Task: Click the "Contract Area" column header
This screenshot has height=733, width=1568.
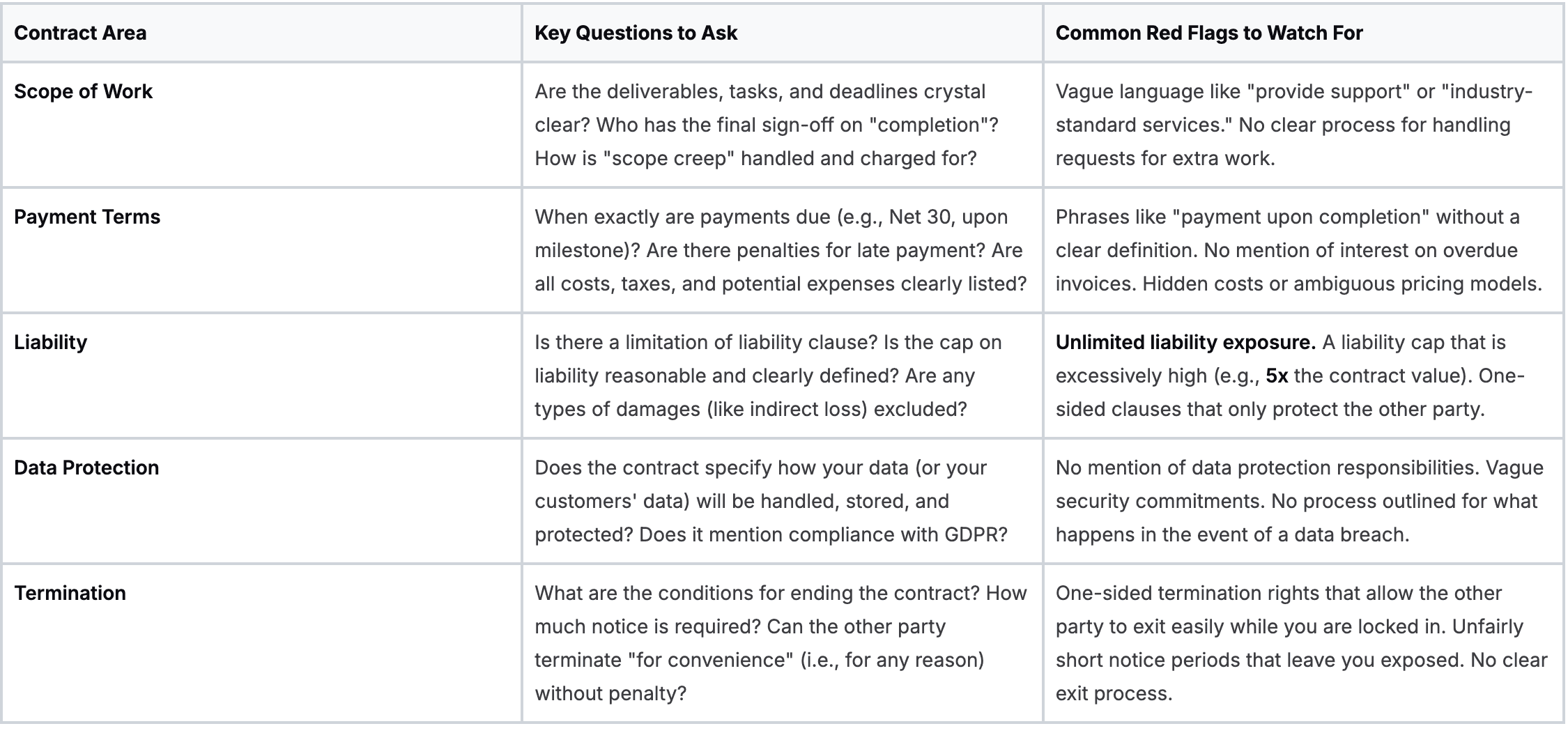Action: (x=80, y=33)
